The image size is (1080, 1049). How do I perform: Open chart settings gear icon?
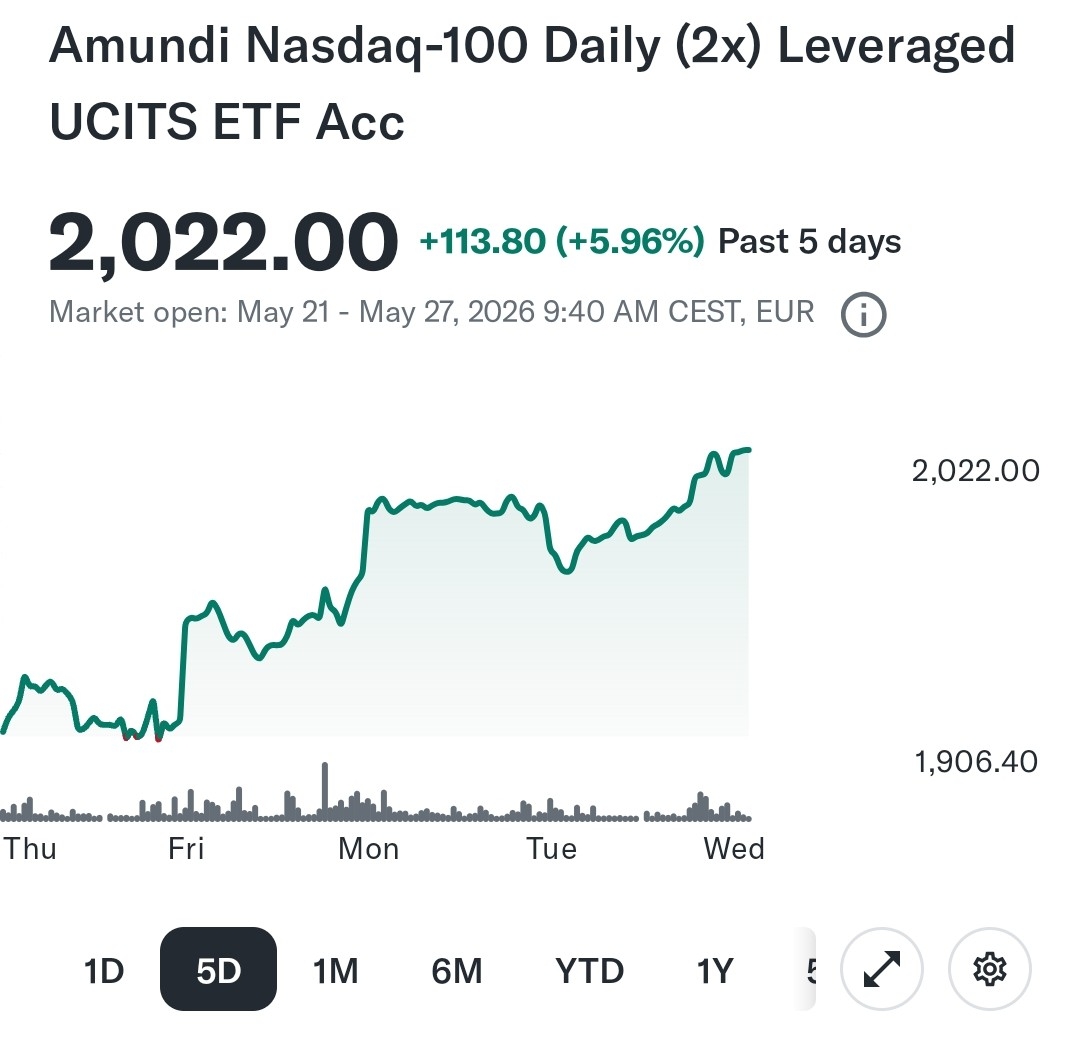pyautogui.click(x=990, y=969)
